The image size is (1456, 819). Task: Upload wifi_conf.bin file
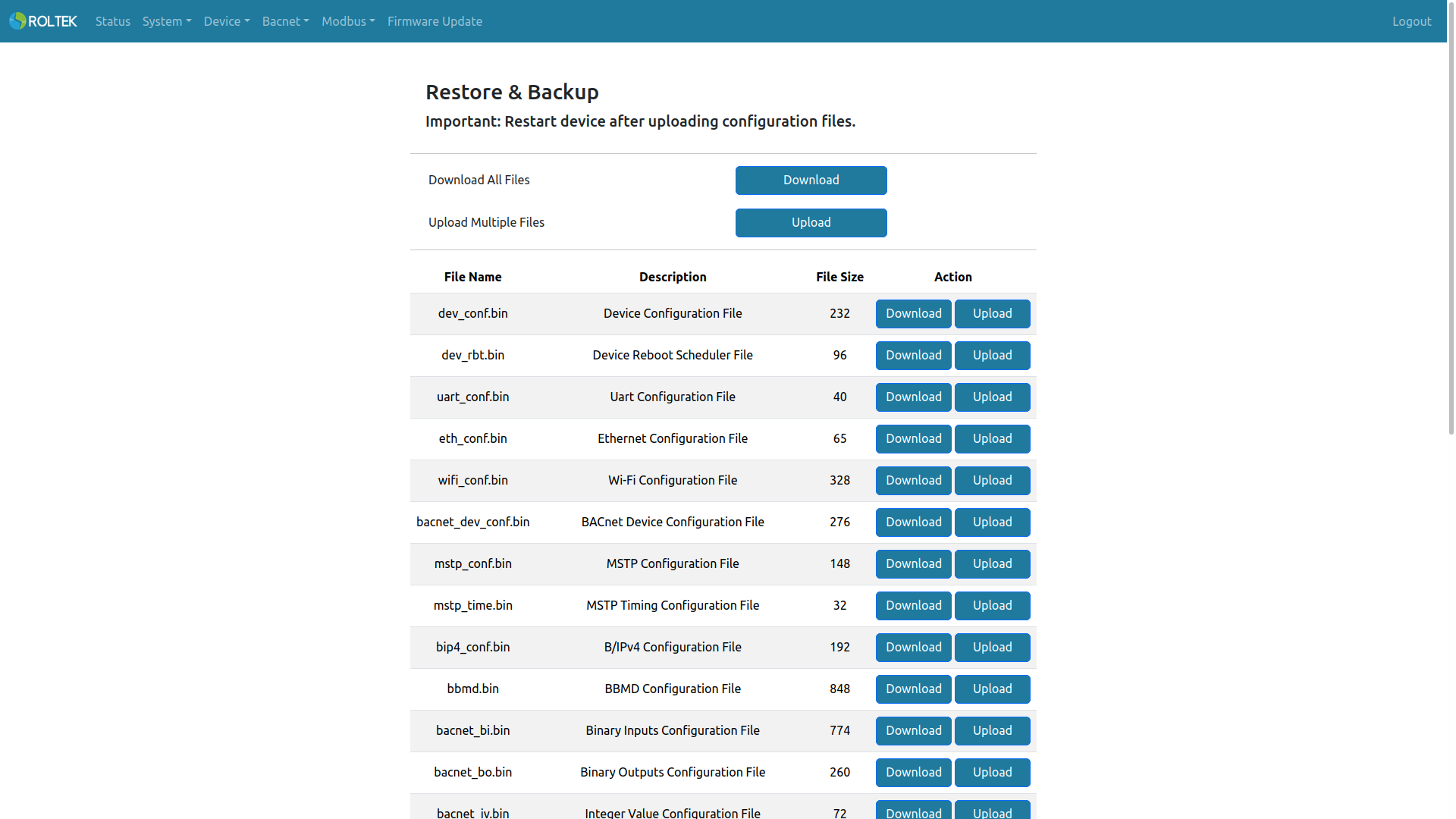[x=992, y=481]
